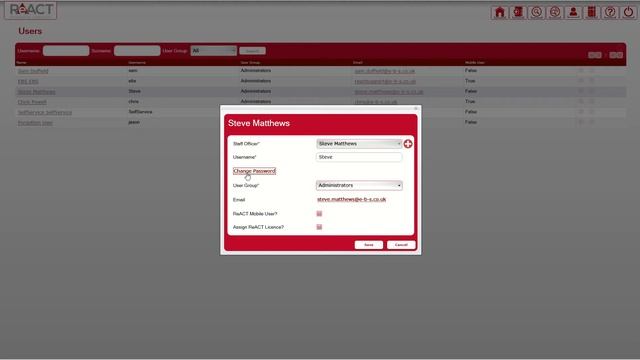The image size is (640, 360).
Task: Open the magnifier search icon in top toolbar
Action: [x=536, y=12]
